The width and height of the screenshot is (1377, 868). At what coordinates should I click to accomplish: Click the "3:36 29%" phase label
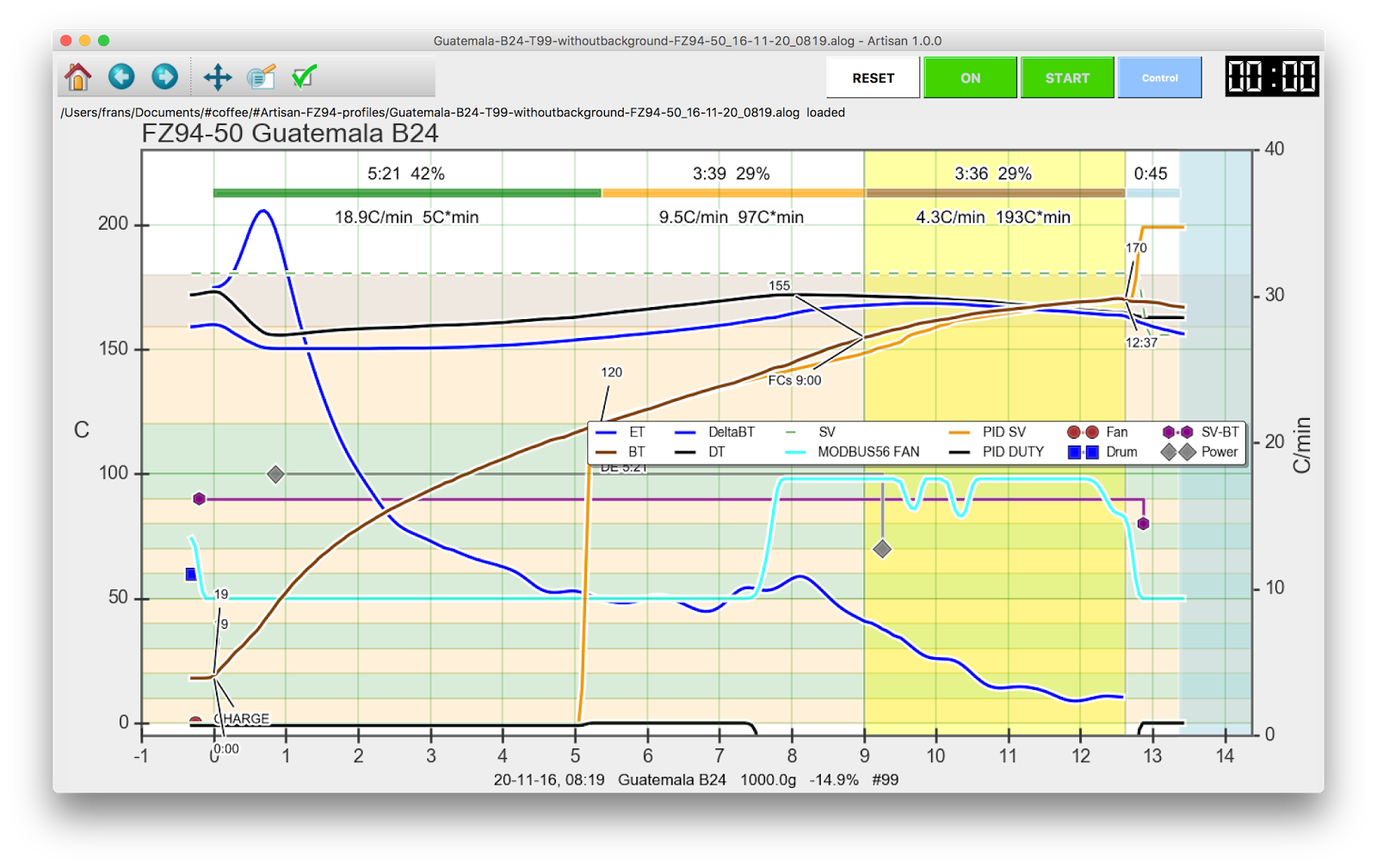click(993, 174)
